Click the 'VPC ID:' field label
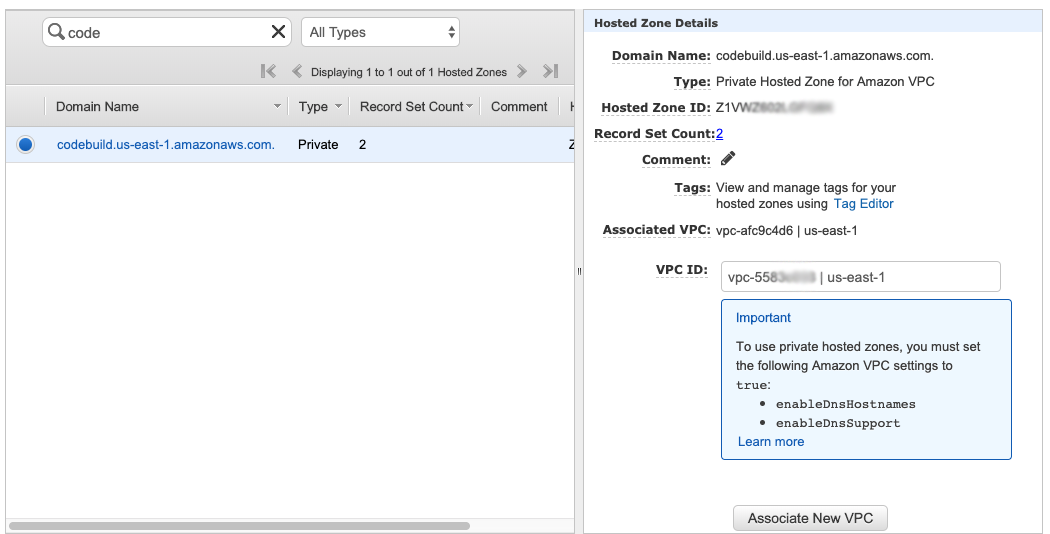1050x534 pixels. 681,270
